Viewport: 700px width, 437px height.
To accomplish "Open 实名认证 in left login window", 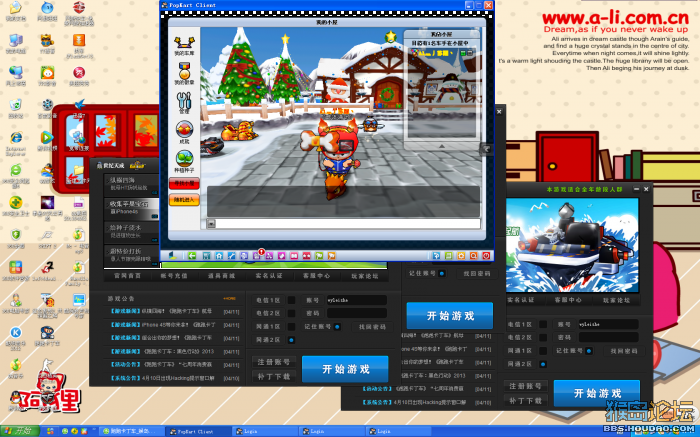I will (x=269, y=276).
